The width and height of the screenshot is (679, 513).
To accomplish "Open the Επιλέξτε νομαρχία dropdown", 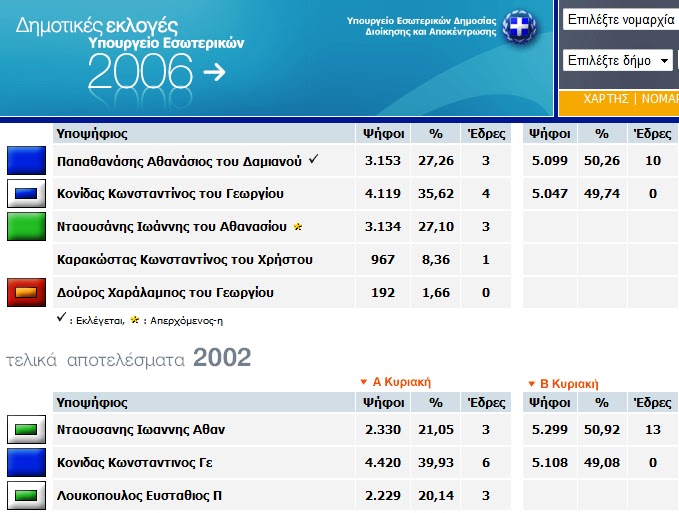I will click(621, 19).
